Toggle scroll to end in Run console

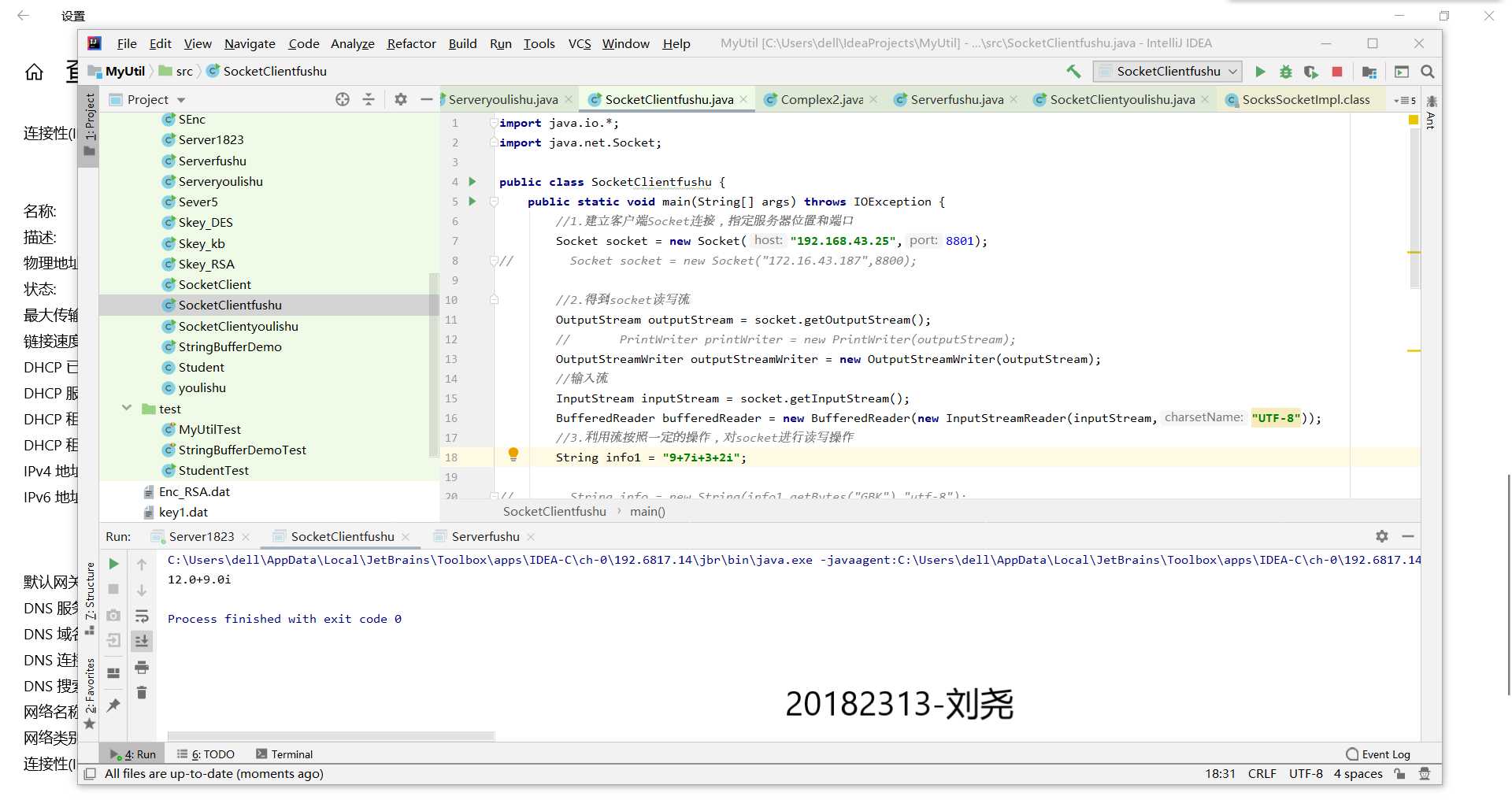click(x=142, y=641)
